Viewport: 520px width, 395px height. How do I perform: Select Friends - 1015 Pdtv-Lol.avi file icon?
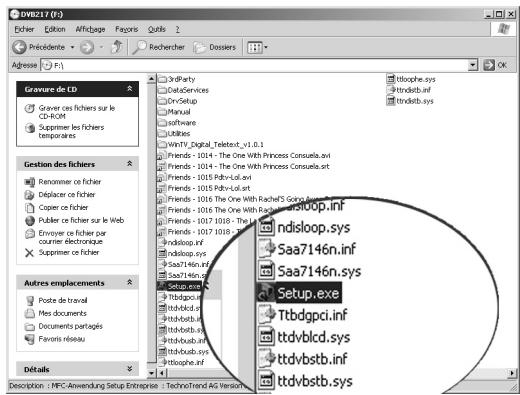[162, 177]
